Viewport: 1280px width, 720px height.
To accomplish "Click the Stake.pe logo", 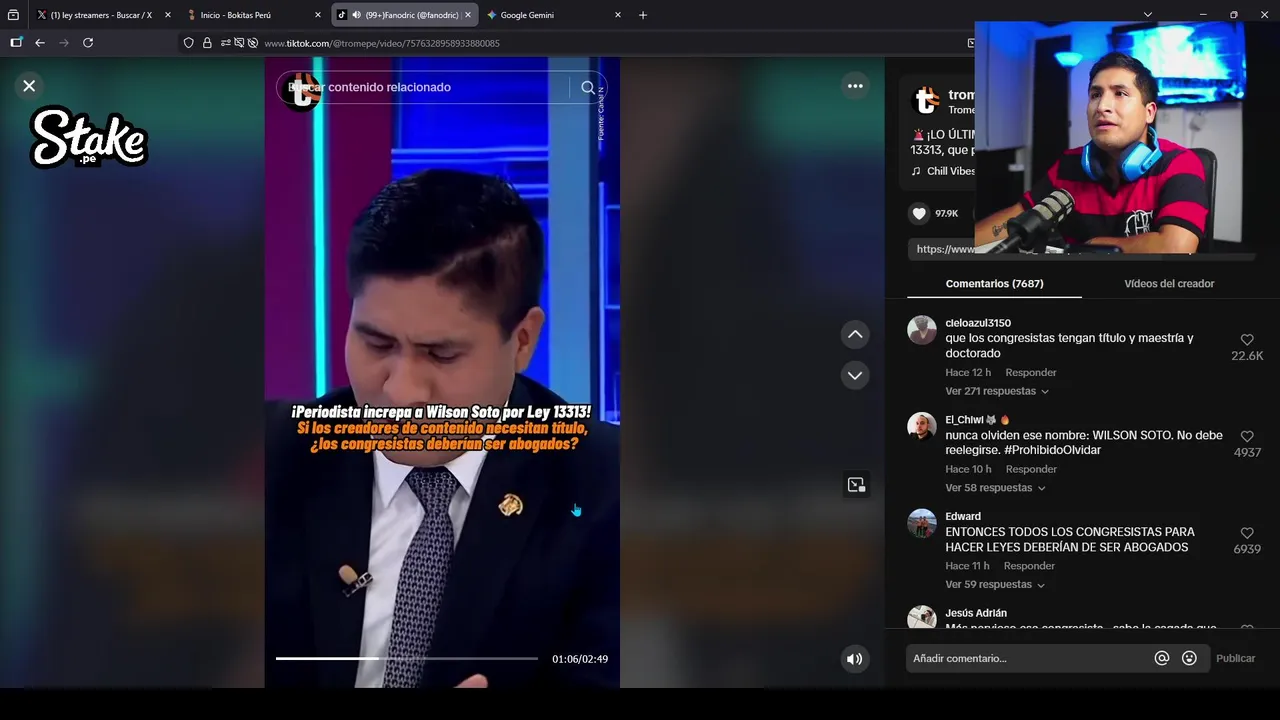I will pos(89,137).
